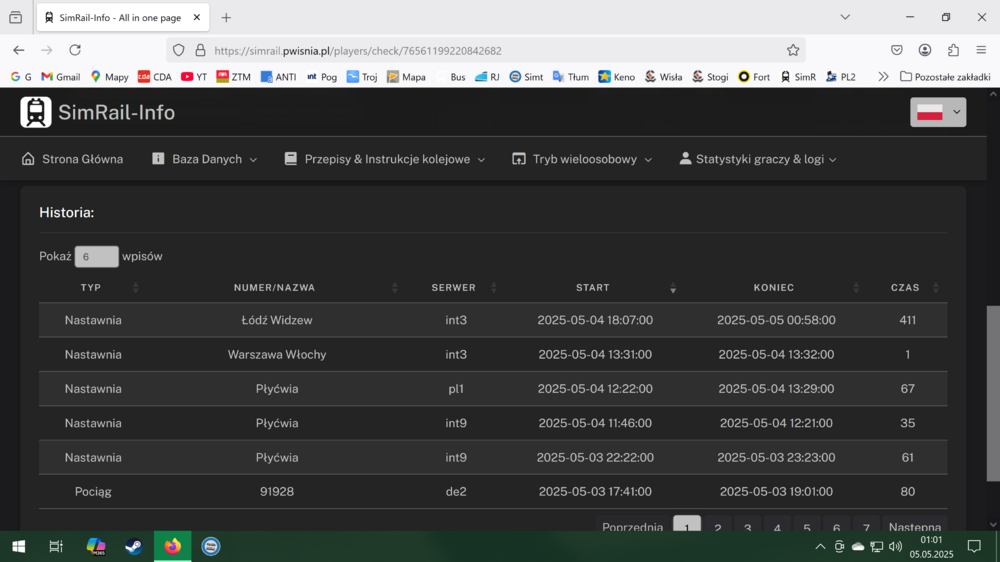The height and width of the screenshot is (562, 1000).
Task: Sort the table by the TYP column
Action: click(x=91, y=288)
